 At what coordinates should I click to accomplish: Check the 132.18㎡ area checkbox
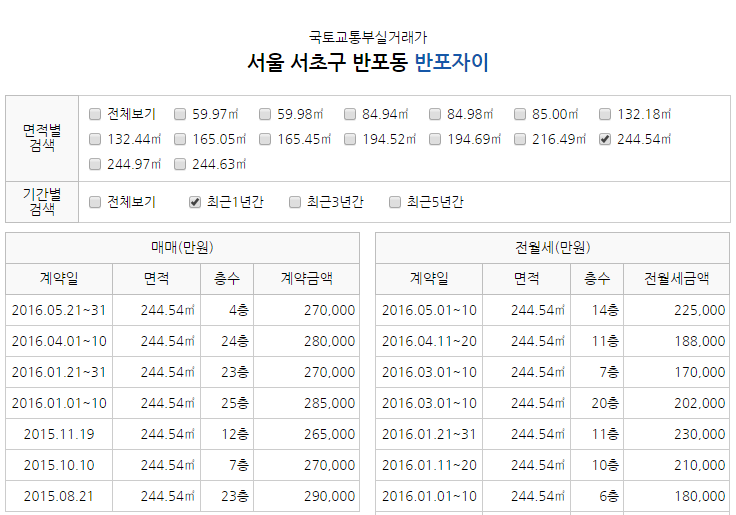(605, 114)
